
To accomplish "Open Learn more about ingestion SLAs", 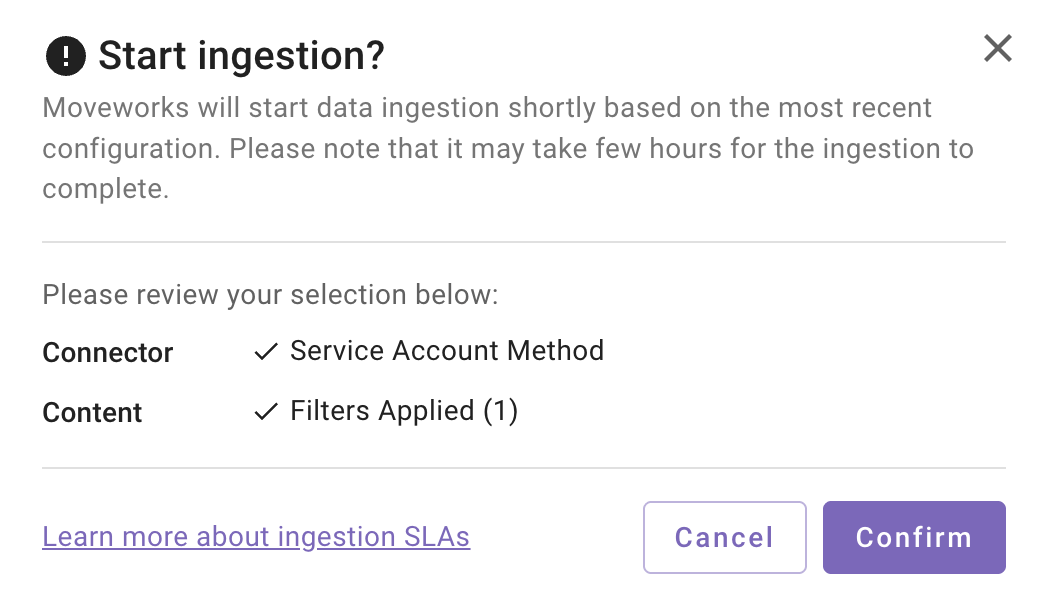I will click(x=256, y=537).
